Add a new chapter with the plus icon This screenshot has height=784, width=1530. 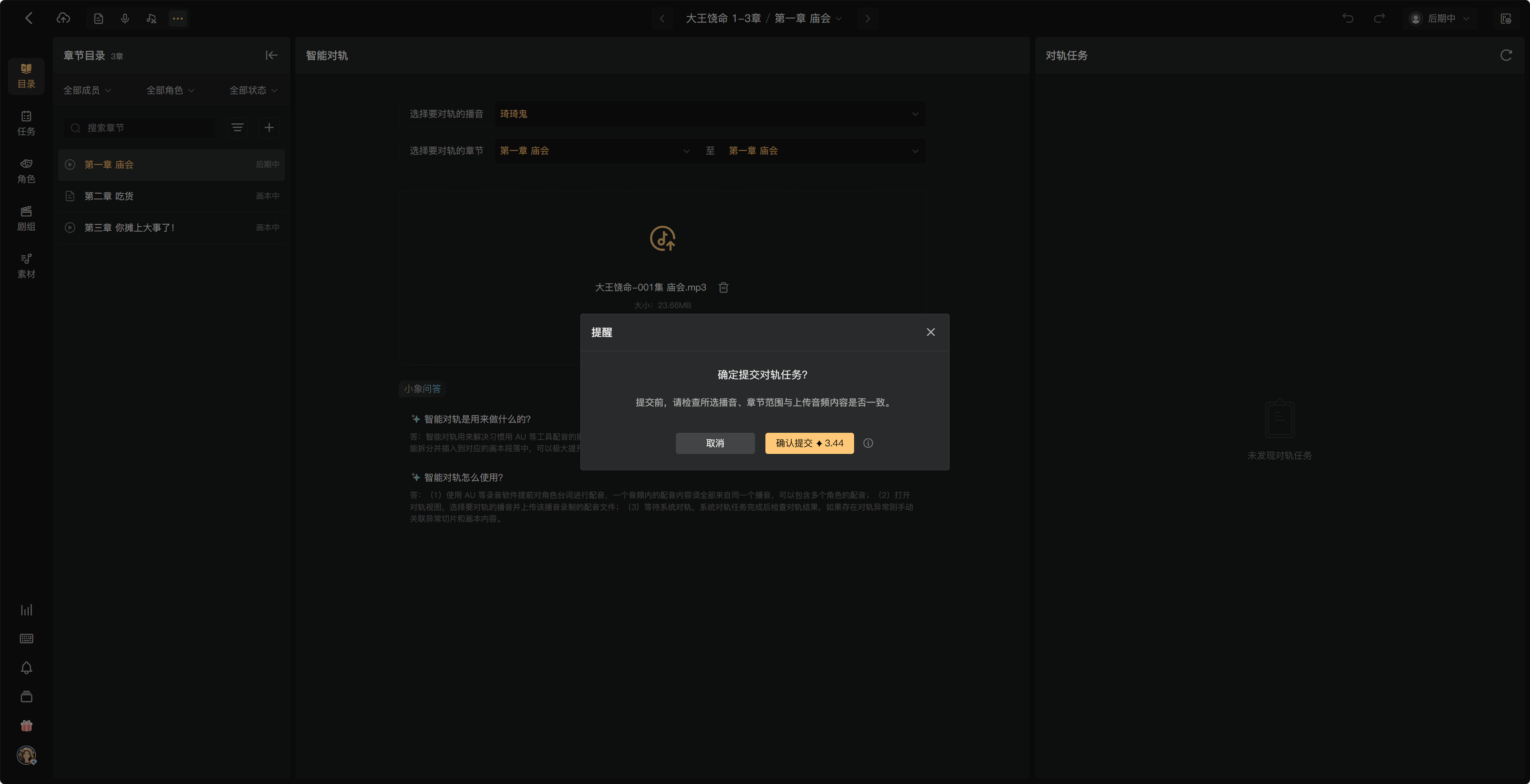coord(269,128)
